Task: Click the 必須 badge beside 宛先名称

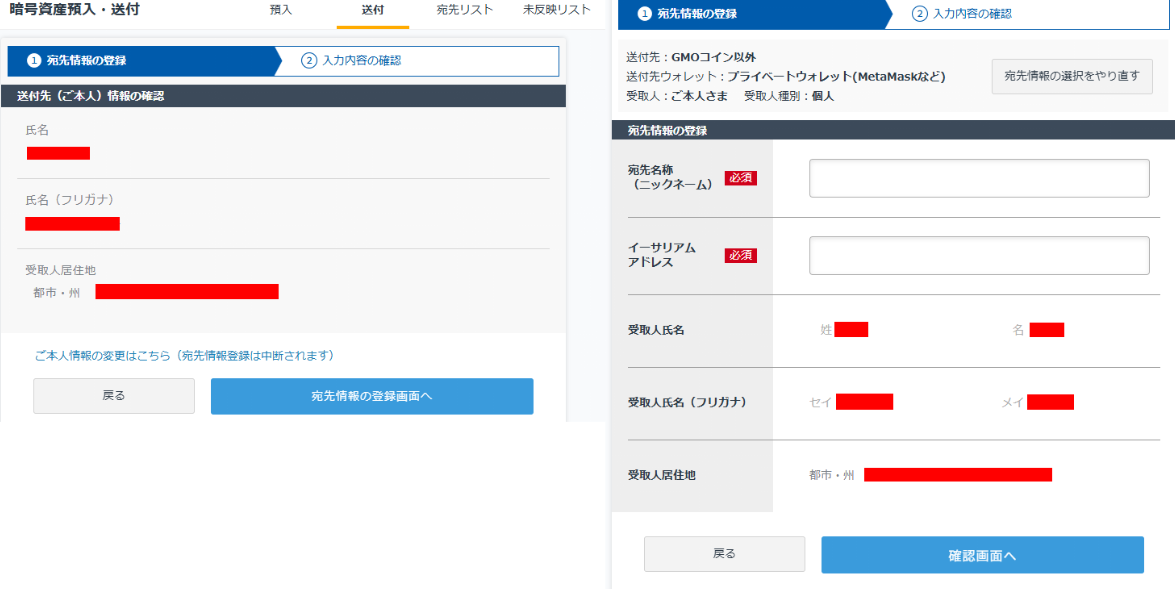Action: pyautogui.click(x=740, y=178)
